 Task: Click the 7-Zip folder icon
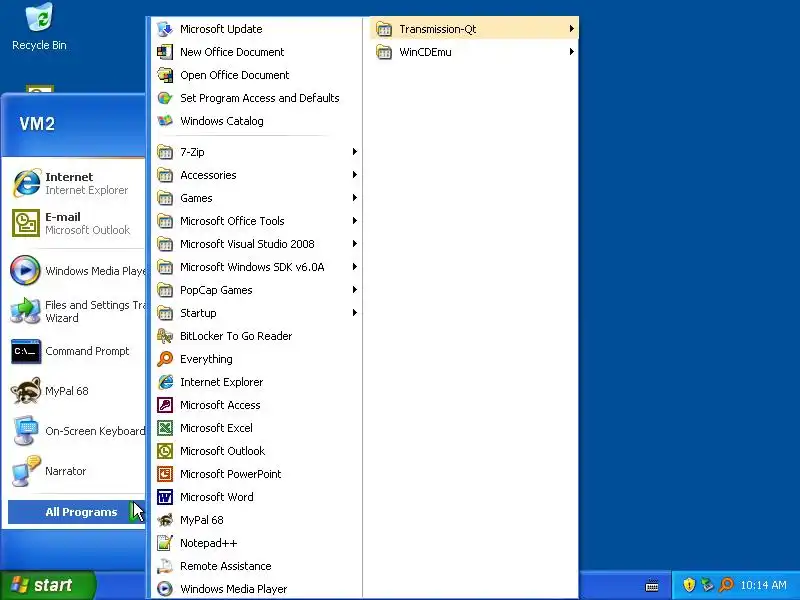click(165, 152)
